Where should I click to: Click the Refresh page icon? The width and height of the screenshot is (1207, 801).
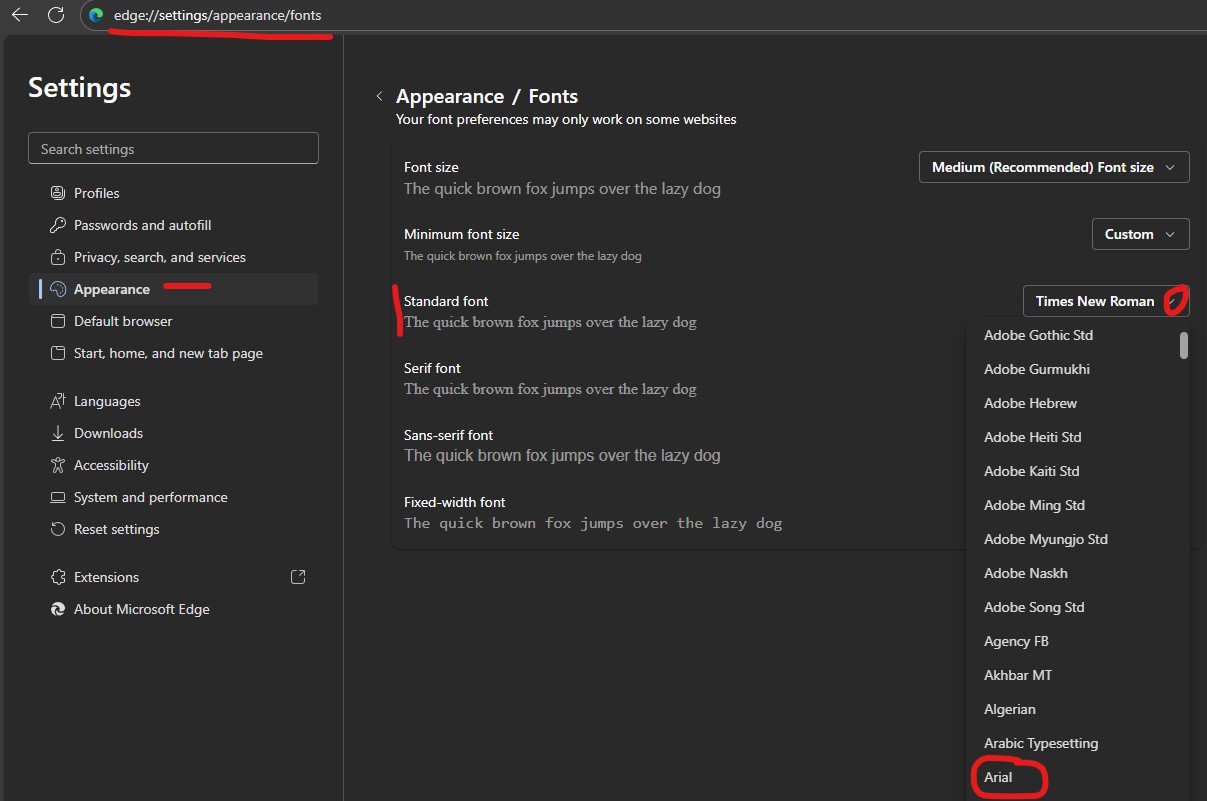[57, 15]
